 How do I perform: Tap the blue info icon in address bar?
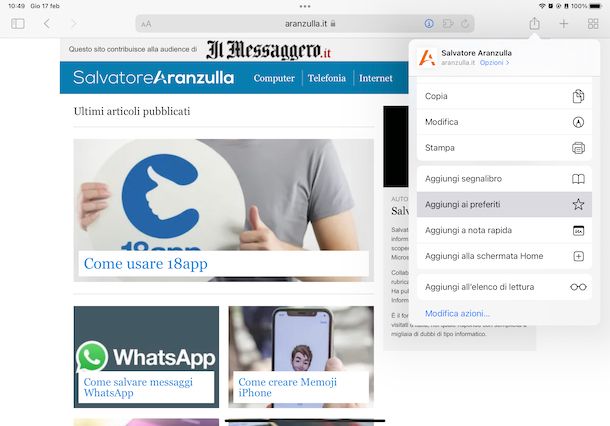(429, 24)
